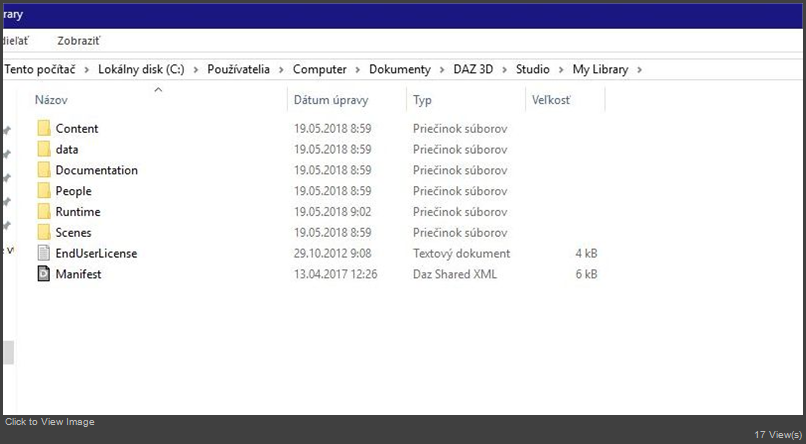Screen dimensions: 806x444
Task: Click the 17 View(s) counter
Action: pos(778,435)
